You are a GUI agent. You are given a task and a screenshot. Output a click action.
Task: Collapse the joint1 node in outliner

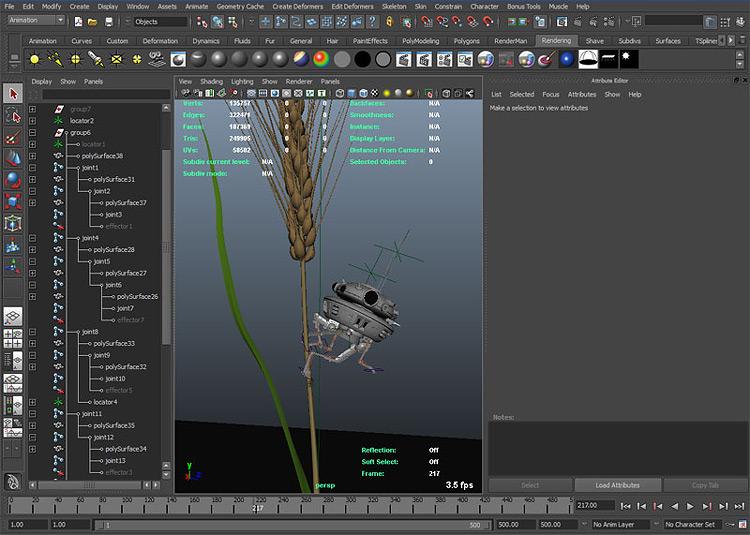(33, 168)
